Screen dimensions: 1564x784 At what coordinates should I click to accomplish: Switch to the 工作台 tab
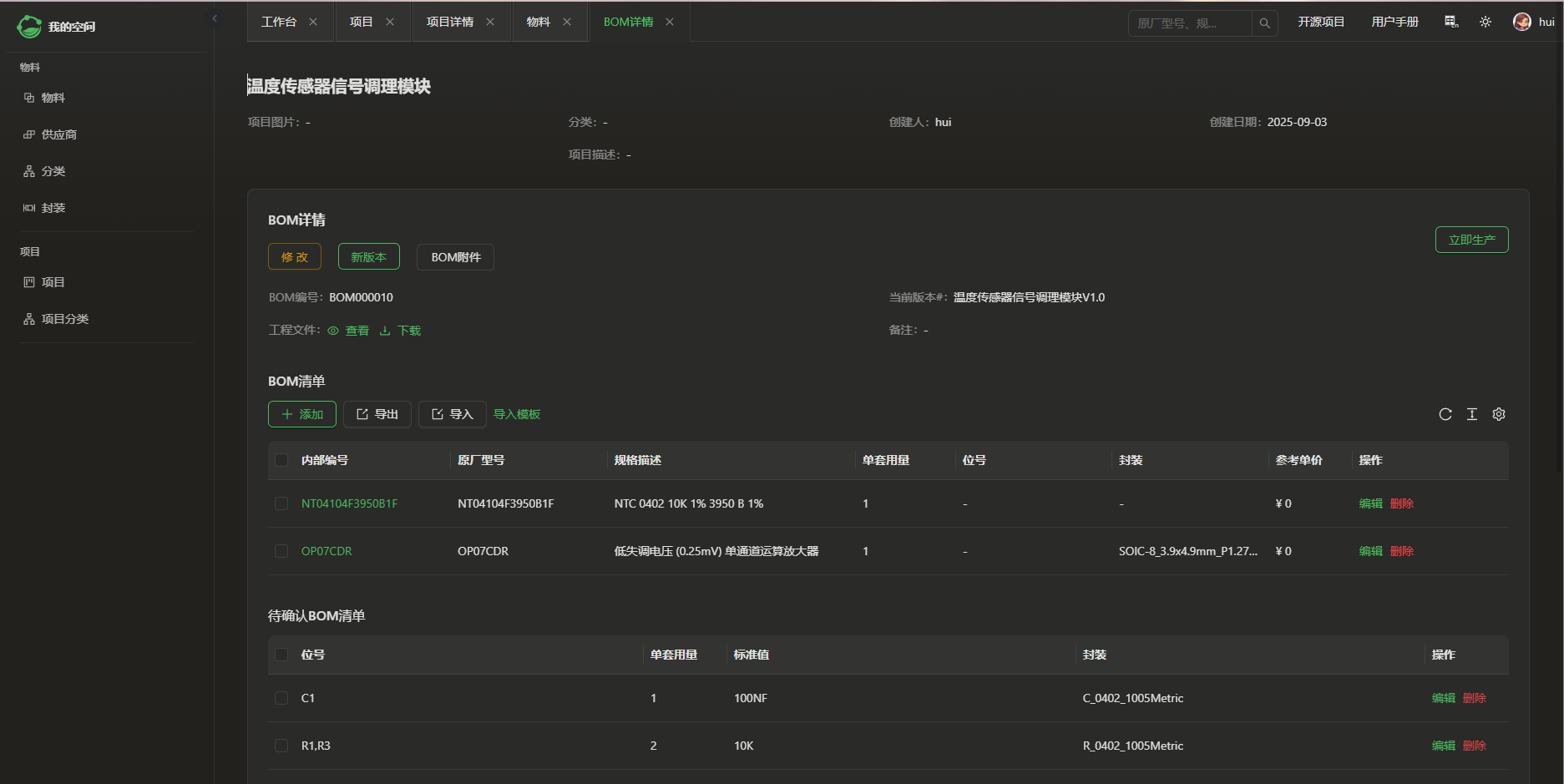click(279, 22)
